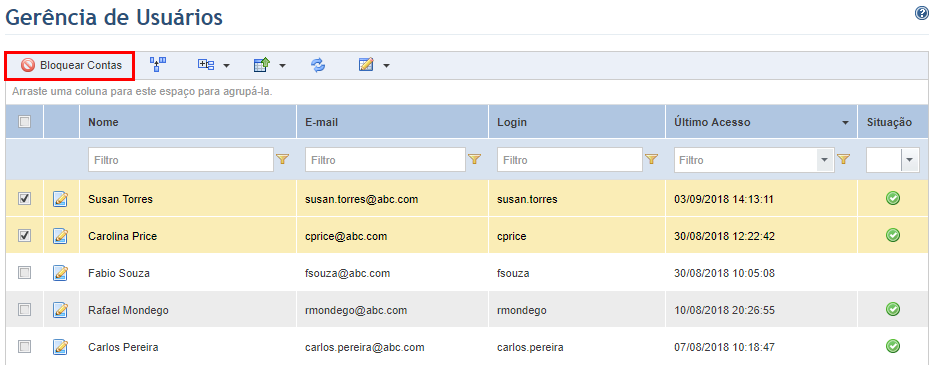Click the green status icon for Carolina Price
This screenshot has width=935, height=365.
pos(893,235)
